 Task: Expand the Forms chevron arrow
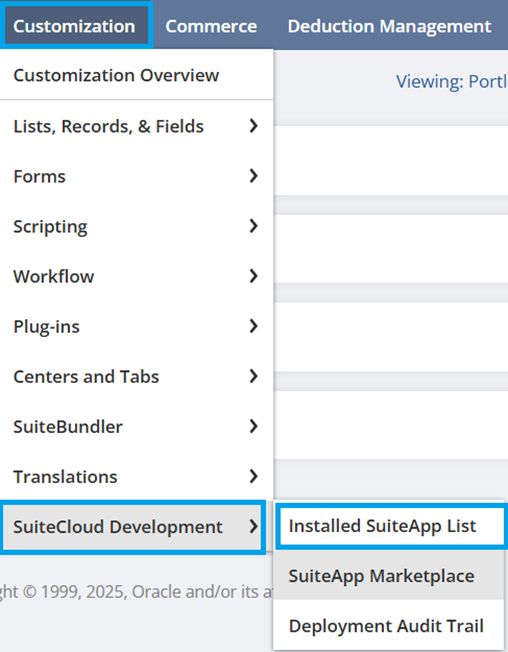click(x=253, y=176)
